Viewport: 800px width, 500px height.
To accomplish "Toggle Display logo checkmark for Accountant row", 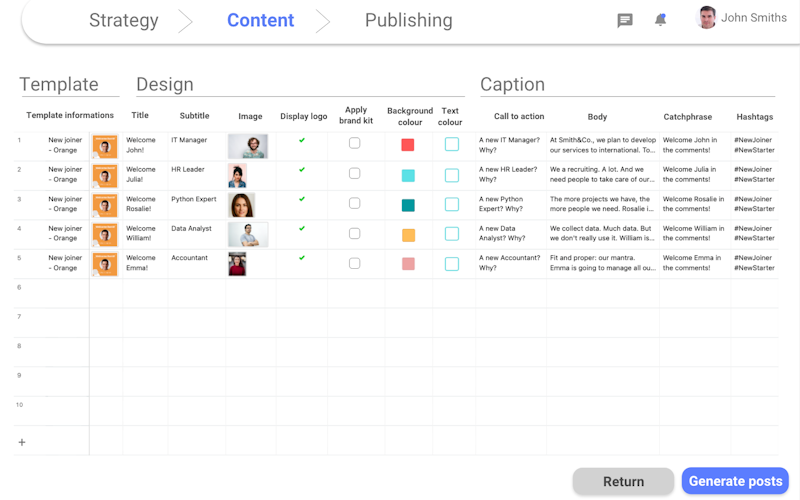I will coord(302,258).
